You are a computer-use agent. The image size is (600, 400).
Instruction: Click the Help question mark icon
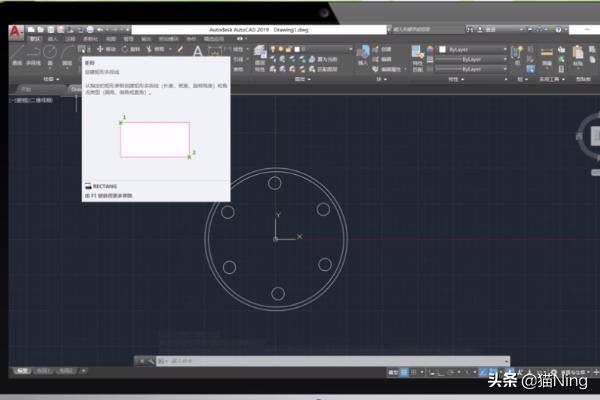coord(558,29)
